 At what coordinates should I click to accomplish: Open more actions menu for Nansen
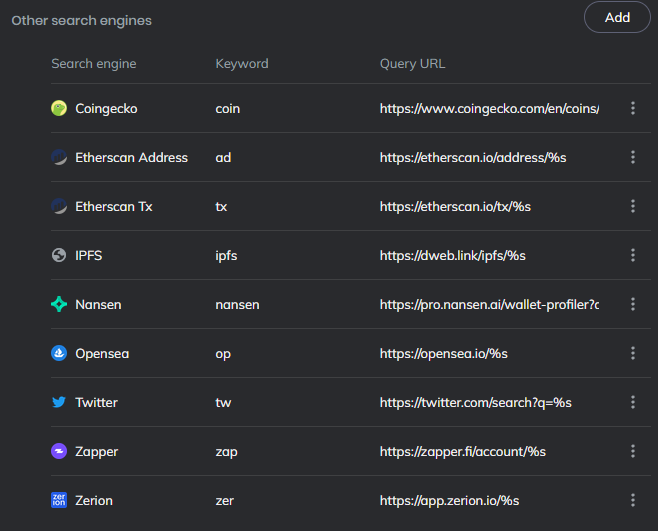click(x=633, y=304)
